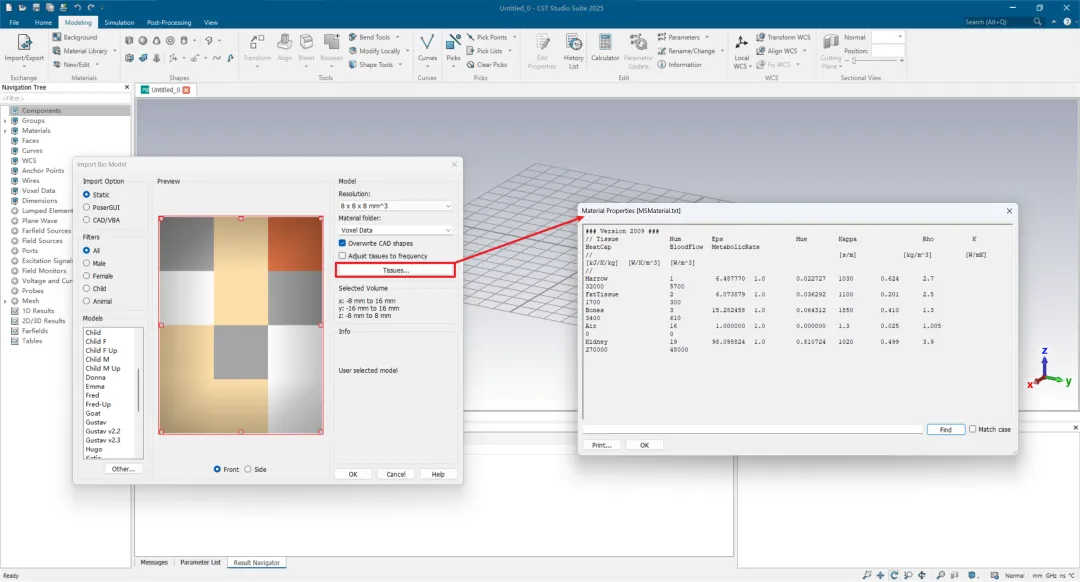The image size is (1080, 582).
Task: Select the PoserGUI import option
Action: point(86,207)
